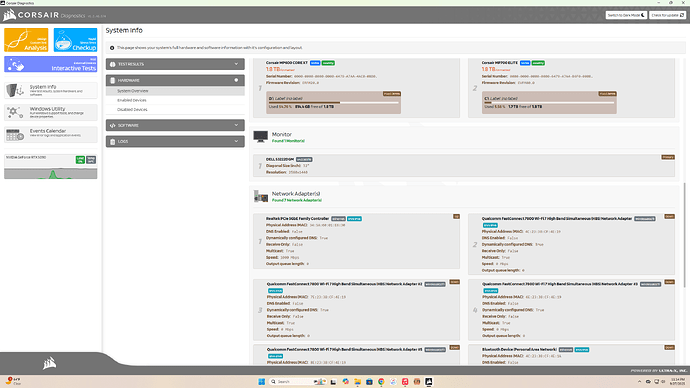This screenshot has height=388, width=690.
Task: Click Bluetooth Device (Personal Area Network) name
Action: pyautogui.click(x=519, y=349)
